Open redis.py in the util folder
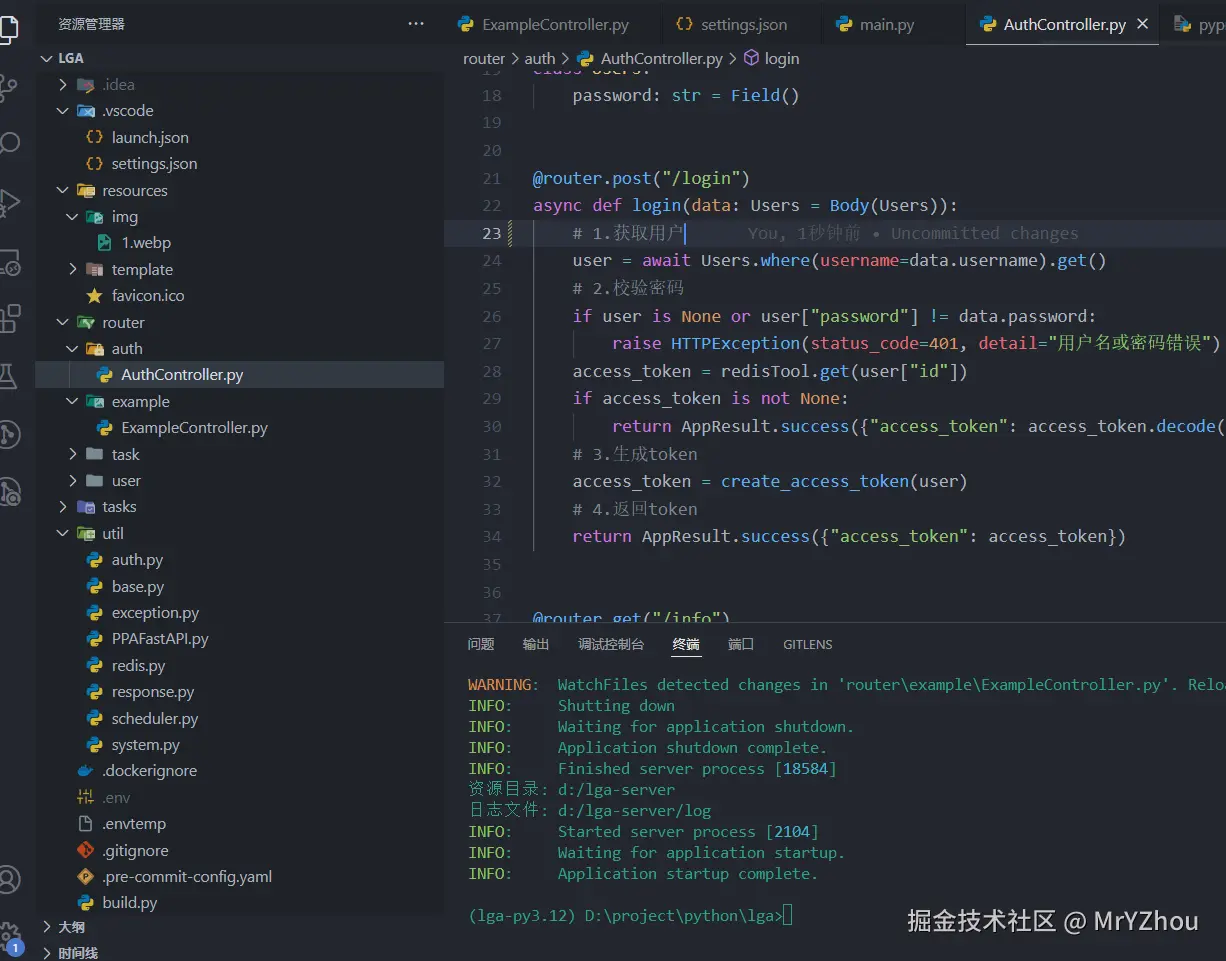Screen dimensions: 1226x961 tap(138, 665)
